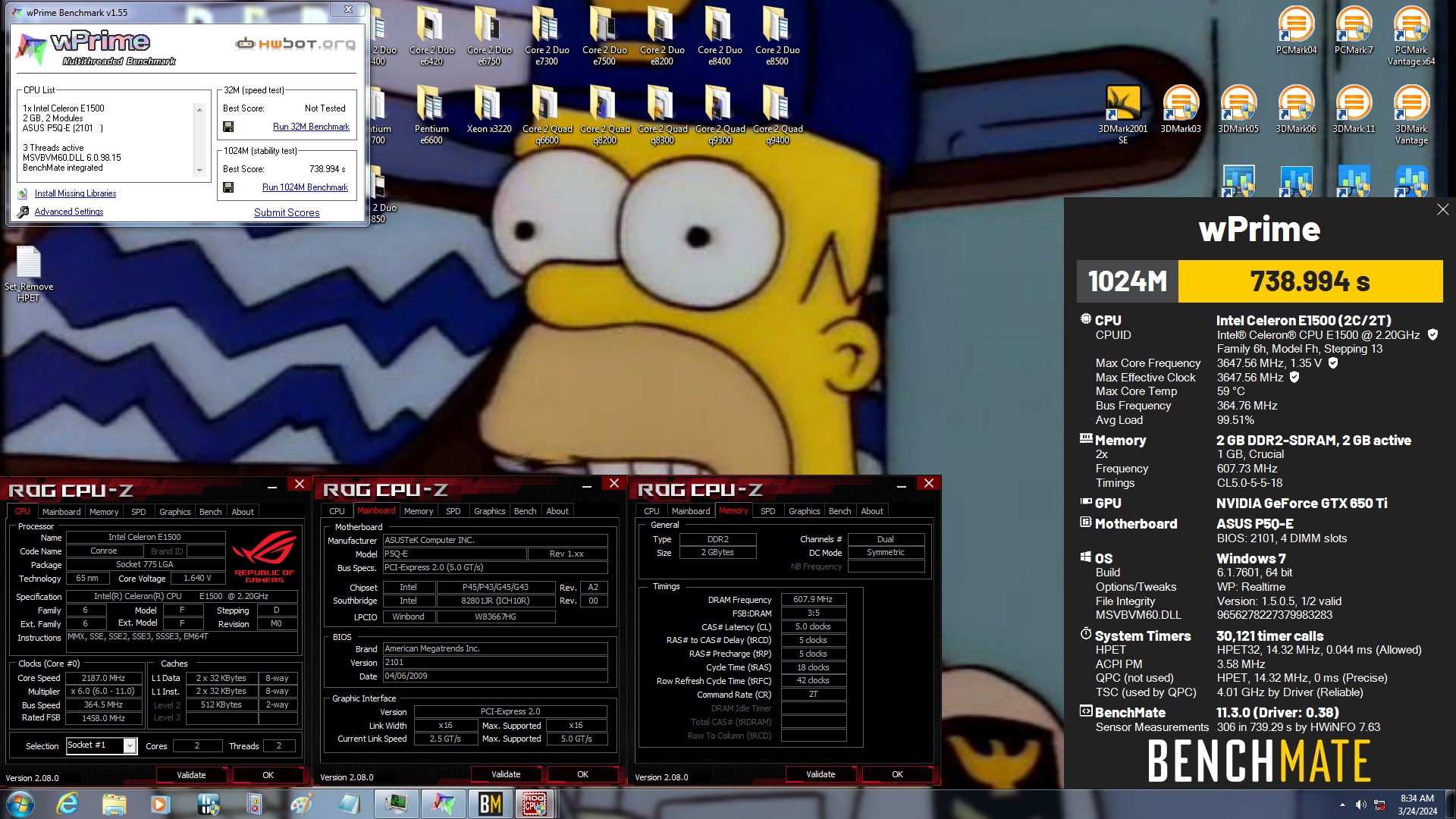Show hidden system tray icons
This screenshot has width=1456, height=819.
(1342, 805)
